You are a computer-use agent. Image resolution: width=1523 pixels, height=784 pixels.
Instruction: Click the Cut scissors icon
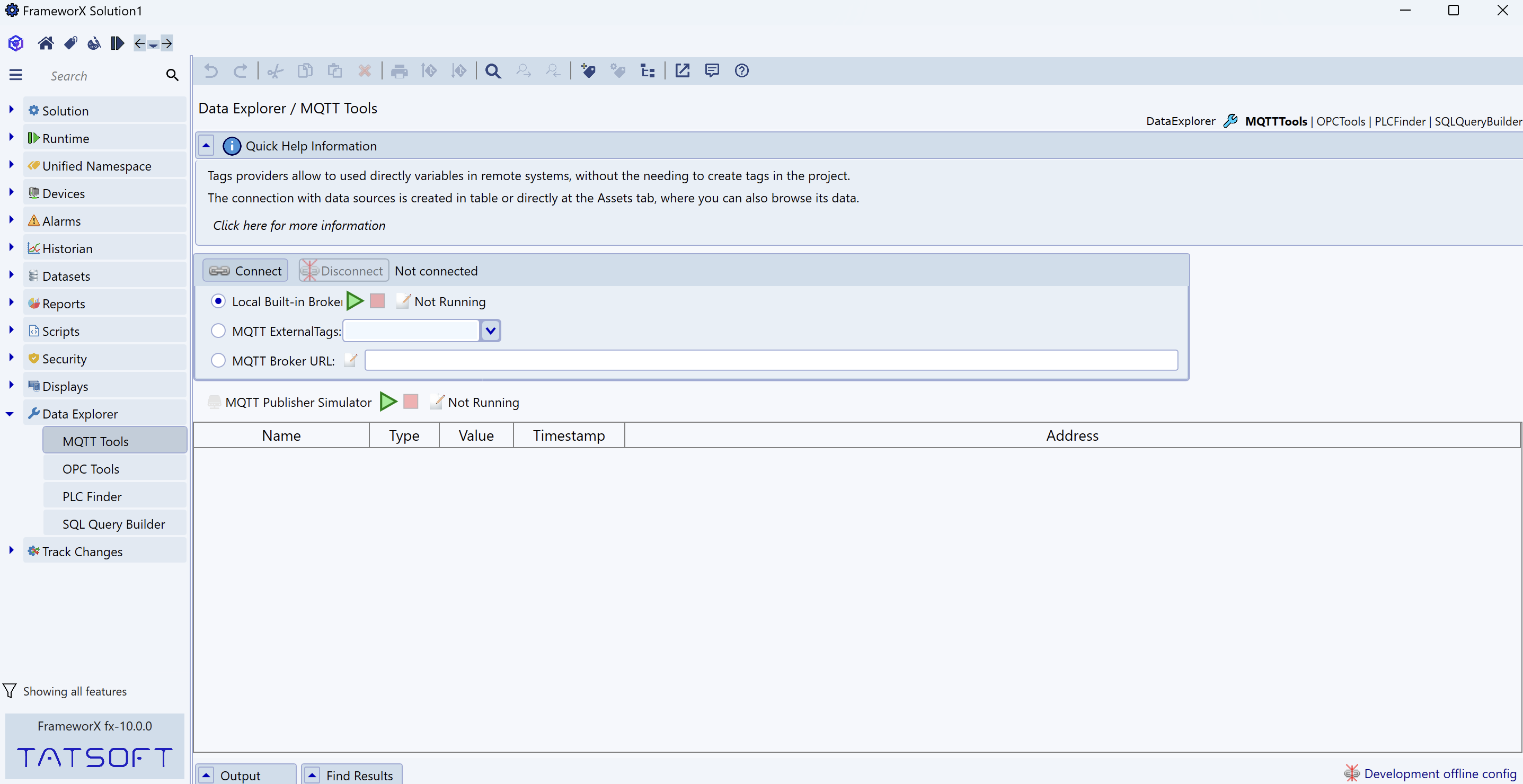pos(275,72)
